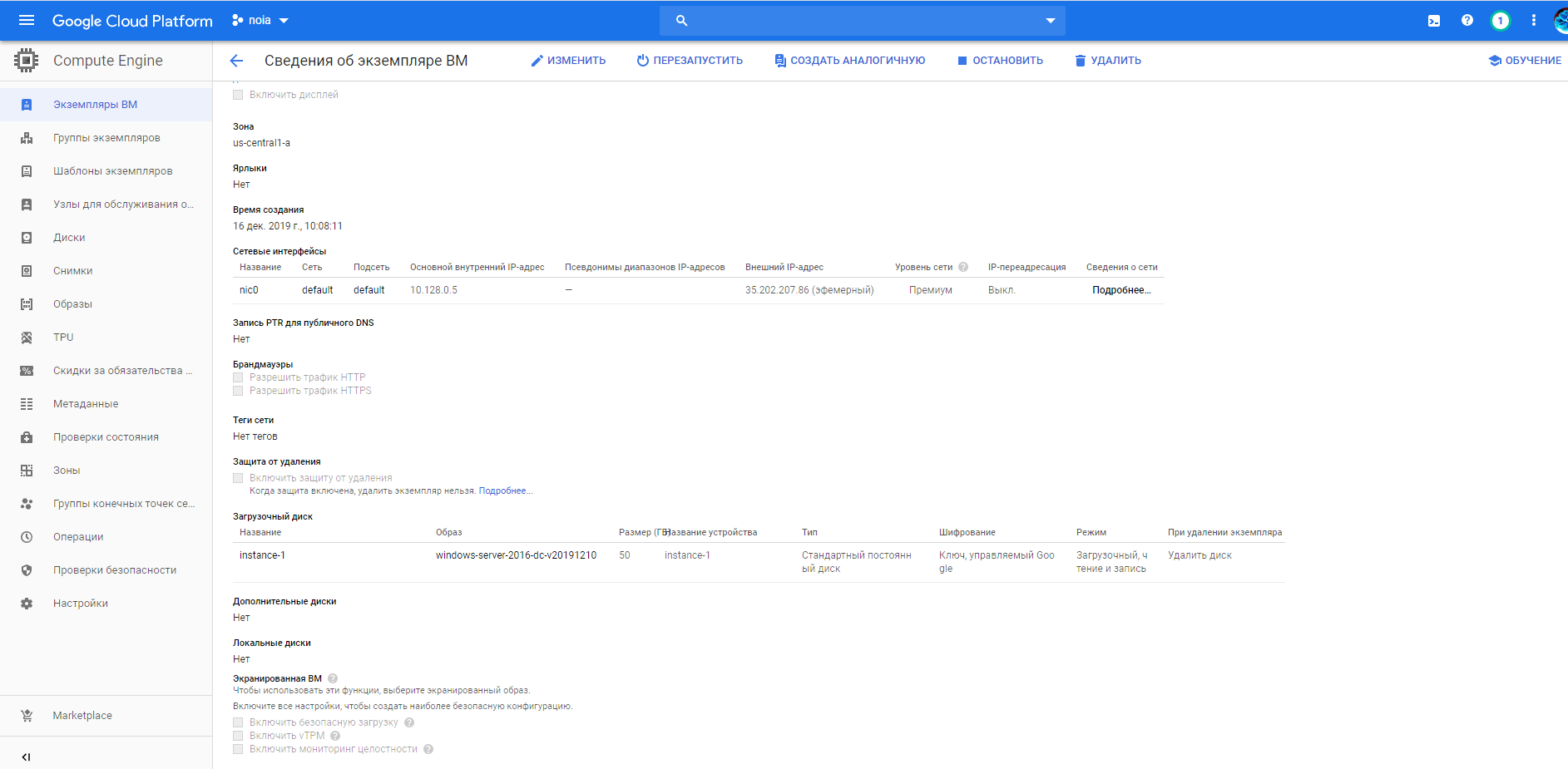Image resolution: width=1568 pixels, height=769 pixels.
Task: Click image name windows-server-2016-dc-v20191210
Action: [x=516, y=555]
